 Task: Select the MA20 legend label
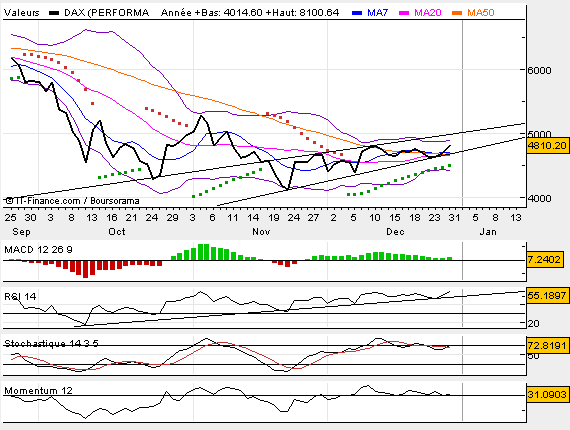click(x=428, y=13)
